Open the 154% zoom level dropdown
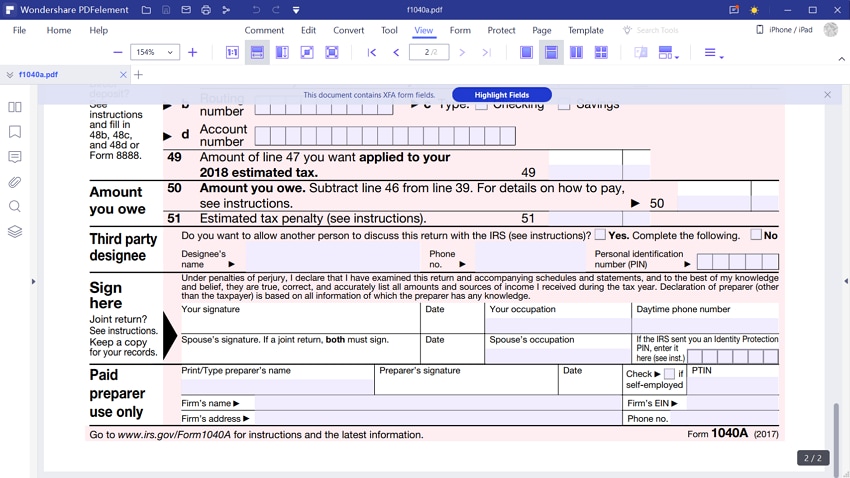The width and height of the screenshot is (850, 478). pos(155,53)
